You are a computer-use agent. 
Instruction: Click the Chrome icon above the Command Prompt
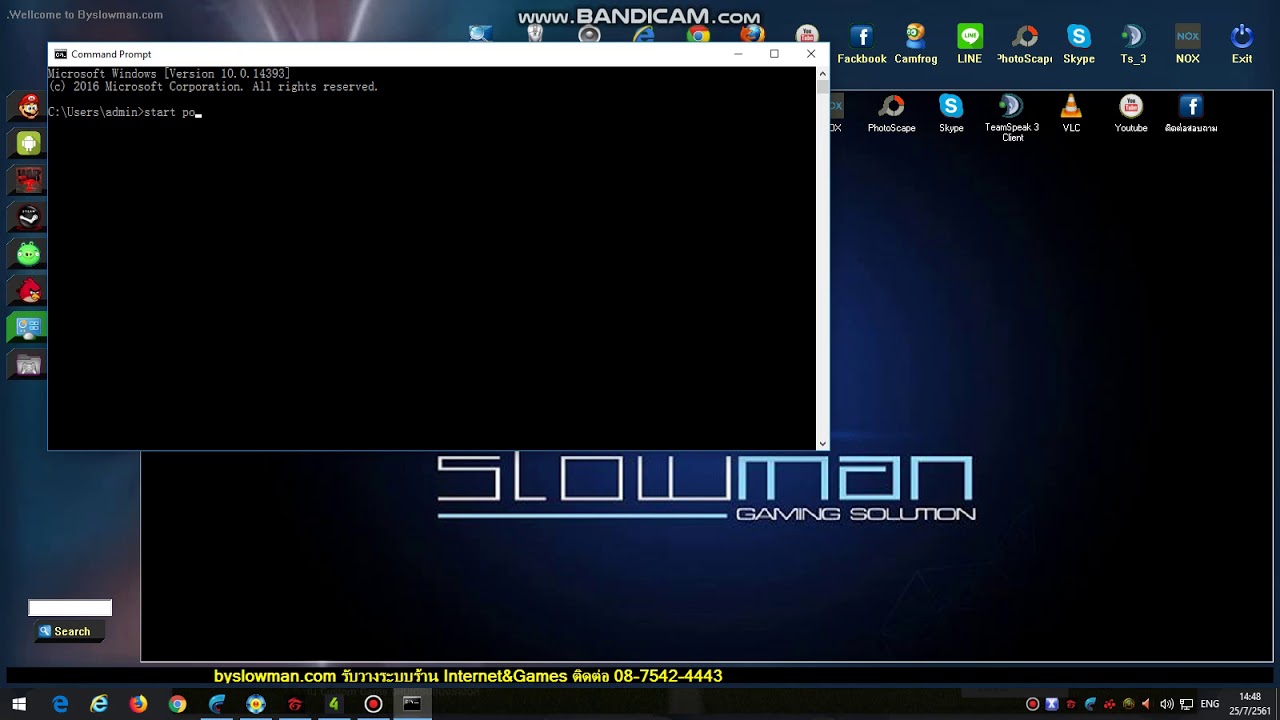tap(698, 35)
